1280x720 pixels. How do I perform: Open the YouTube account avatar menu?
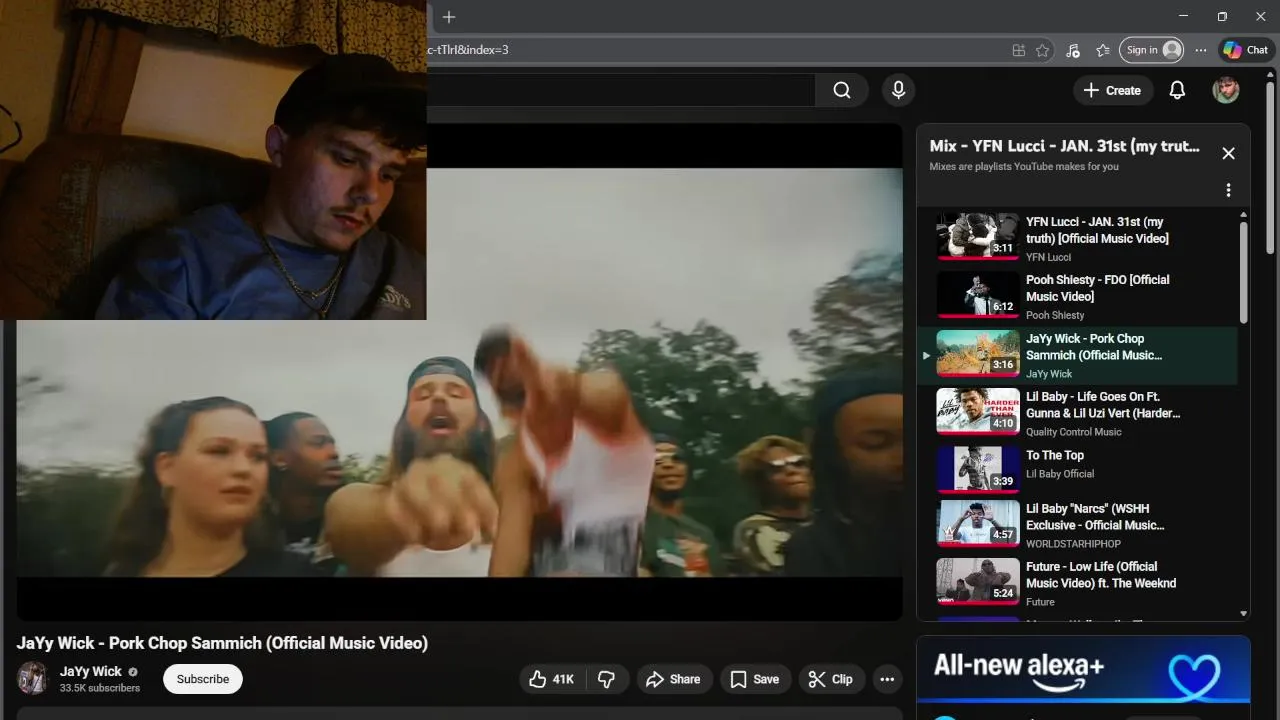(1226, 90)
